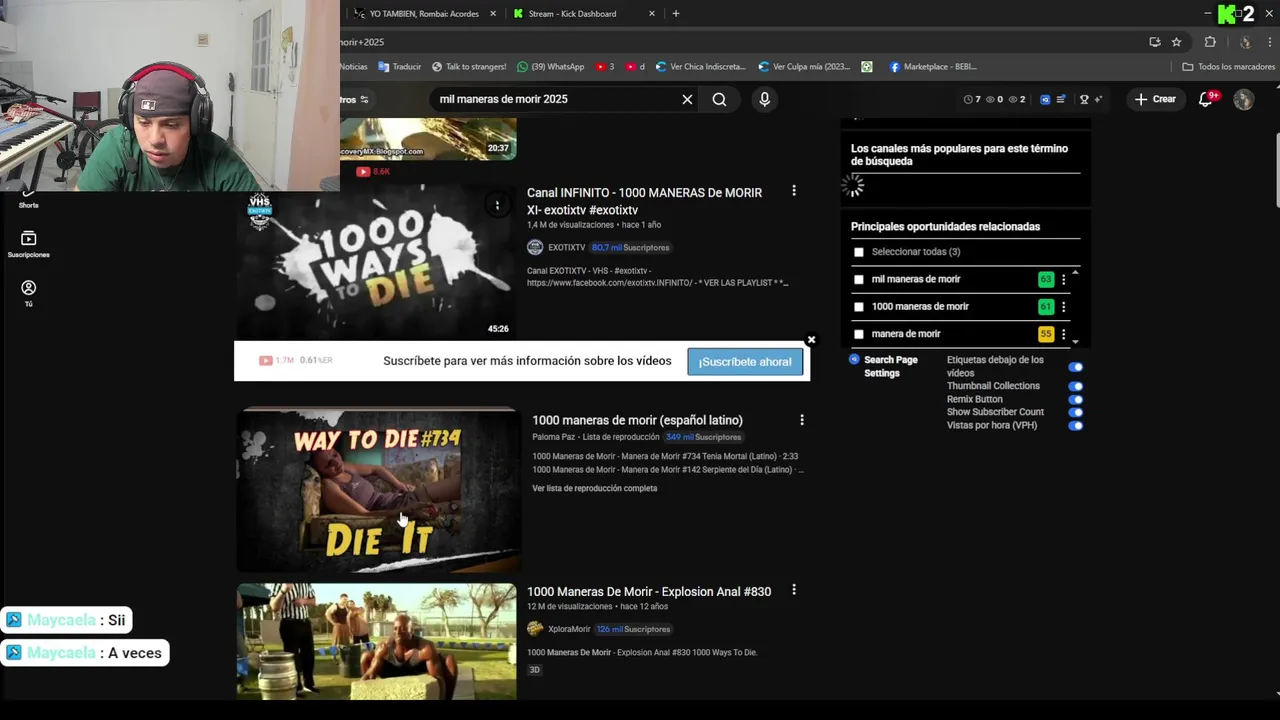Open three-dot menu for 'mil maneras de morir' keyword

pos(1063,280)
